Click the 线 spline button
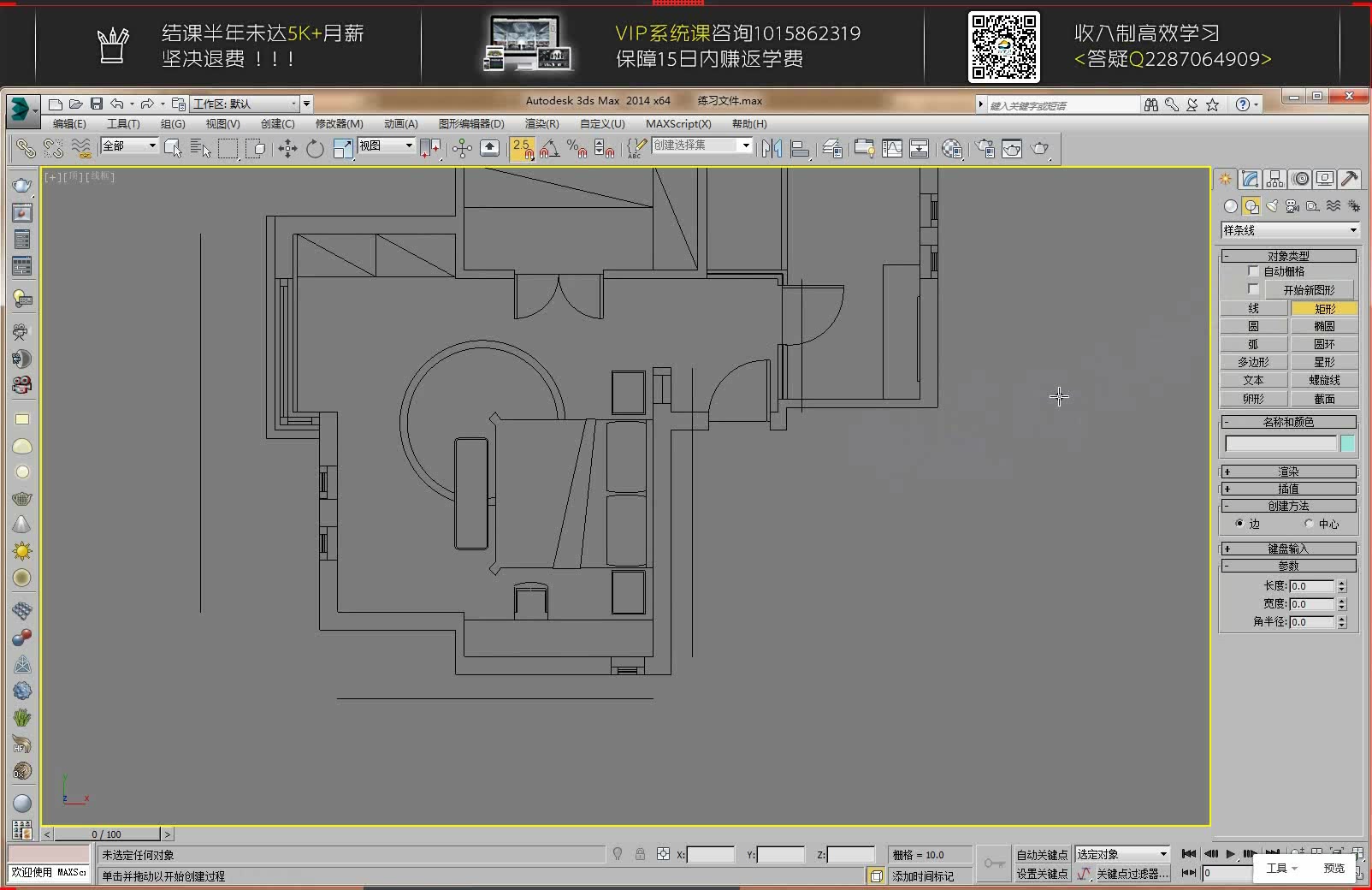The image size is (1372, 890). [x=1252, y=308]
